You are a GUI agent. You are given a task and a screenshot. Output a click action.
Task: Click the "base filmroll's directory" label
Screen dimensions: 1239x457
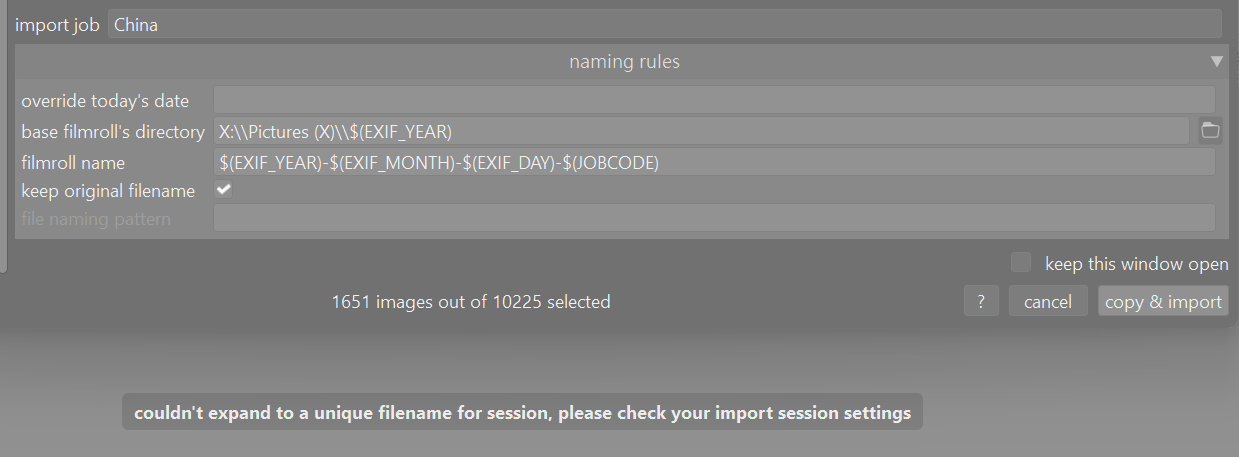click(x=112, y=131)
